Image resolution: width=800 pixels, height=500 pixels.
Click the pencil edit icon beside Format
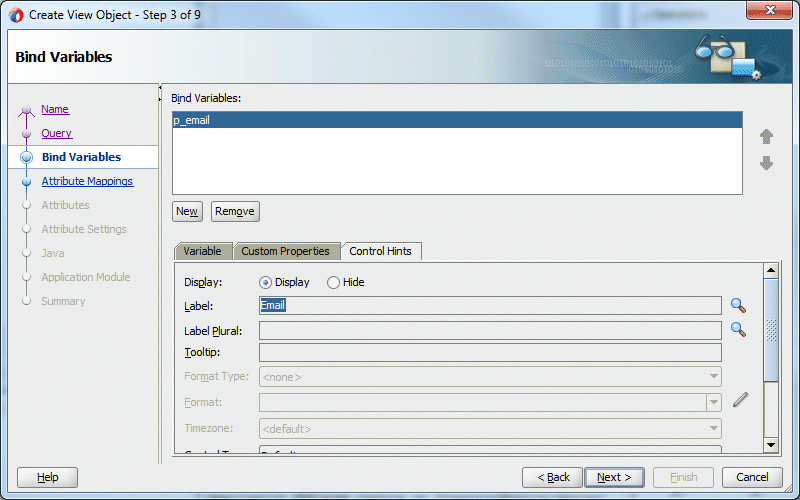pyautogui.click(x=740, y=399)
